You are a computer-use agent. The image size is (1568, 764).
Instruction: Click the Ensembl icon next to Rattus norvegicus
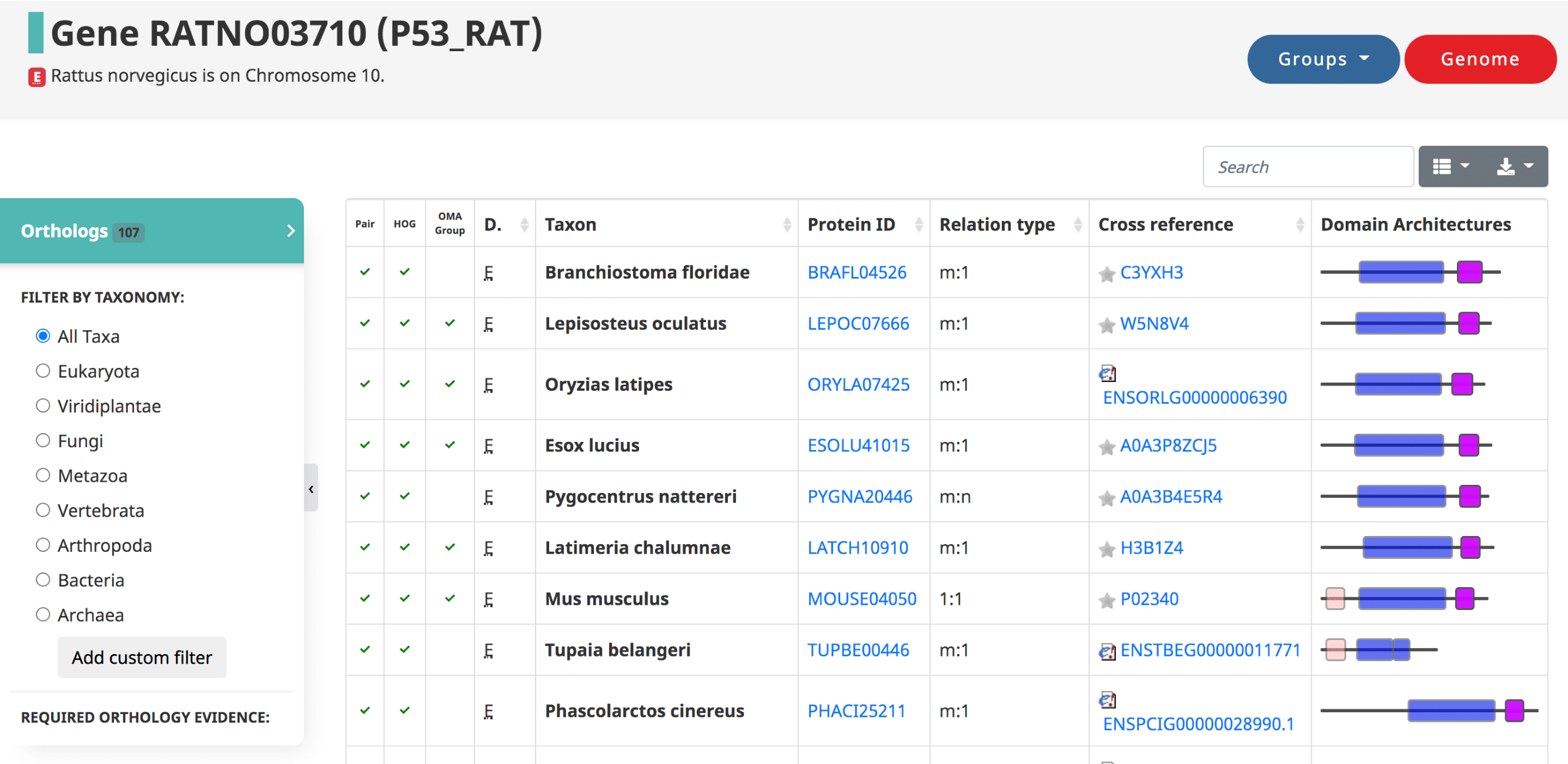(36, 77)
